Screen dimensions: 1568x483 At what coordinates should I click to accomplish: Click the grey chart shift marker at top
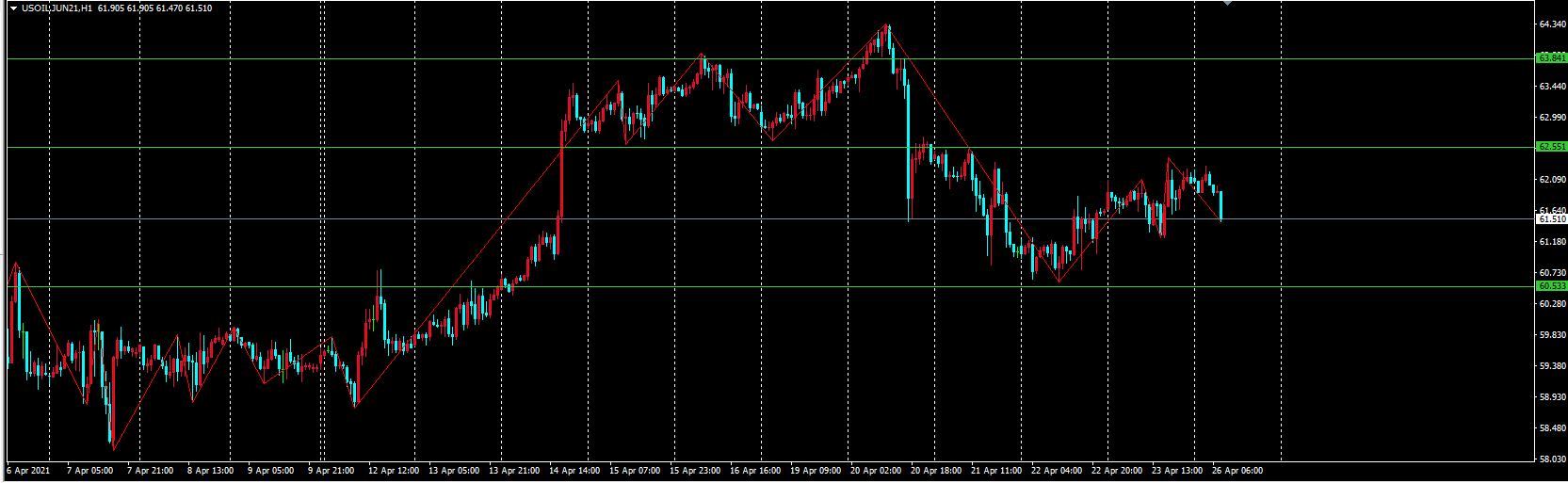pos(1227,3)
